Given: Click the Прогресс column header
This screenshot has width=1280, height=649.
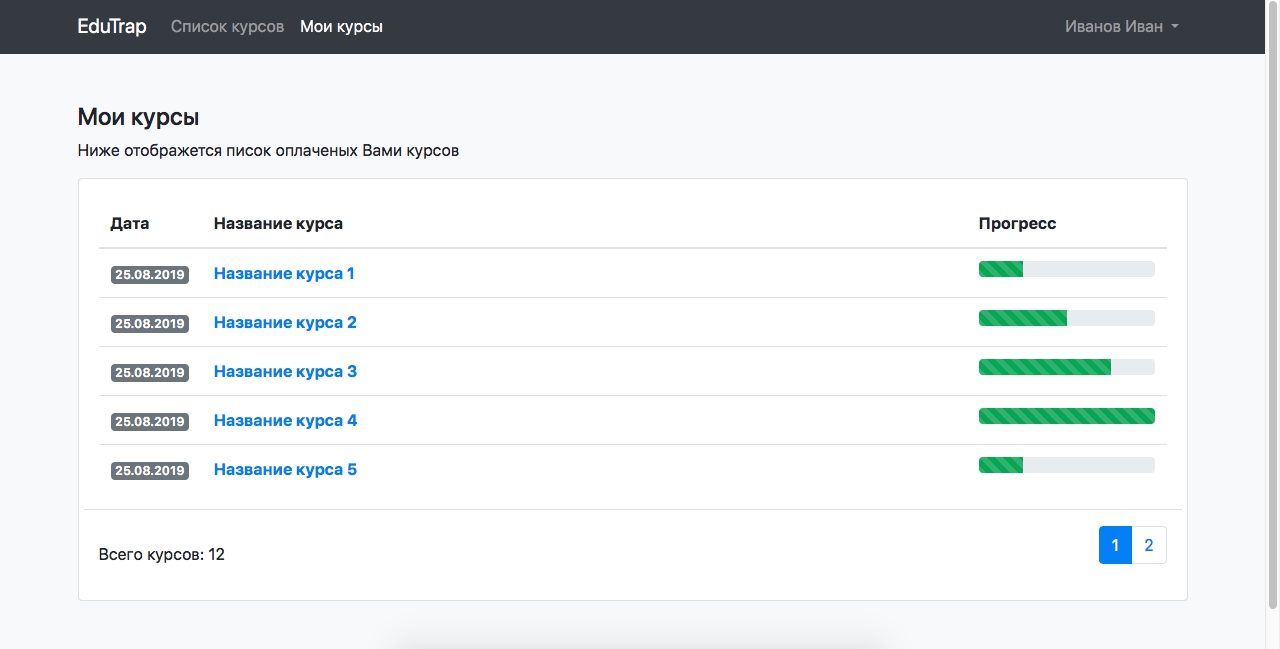Looking at the screenshot, I should click(1017, 224).
